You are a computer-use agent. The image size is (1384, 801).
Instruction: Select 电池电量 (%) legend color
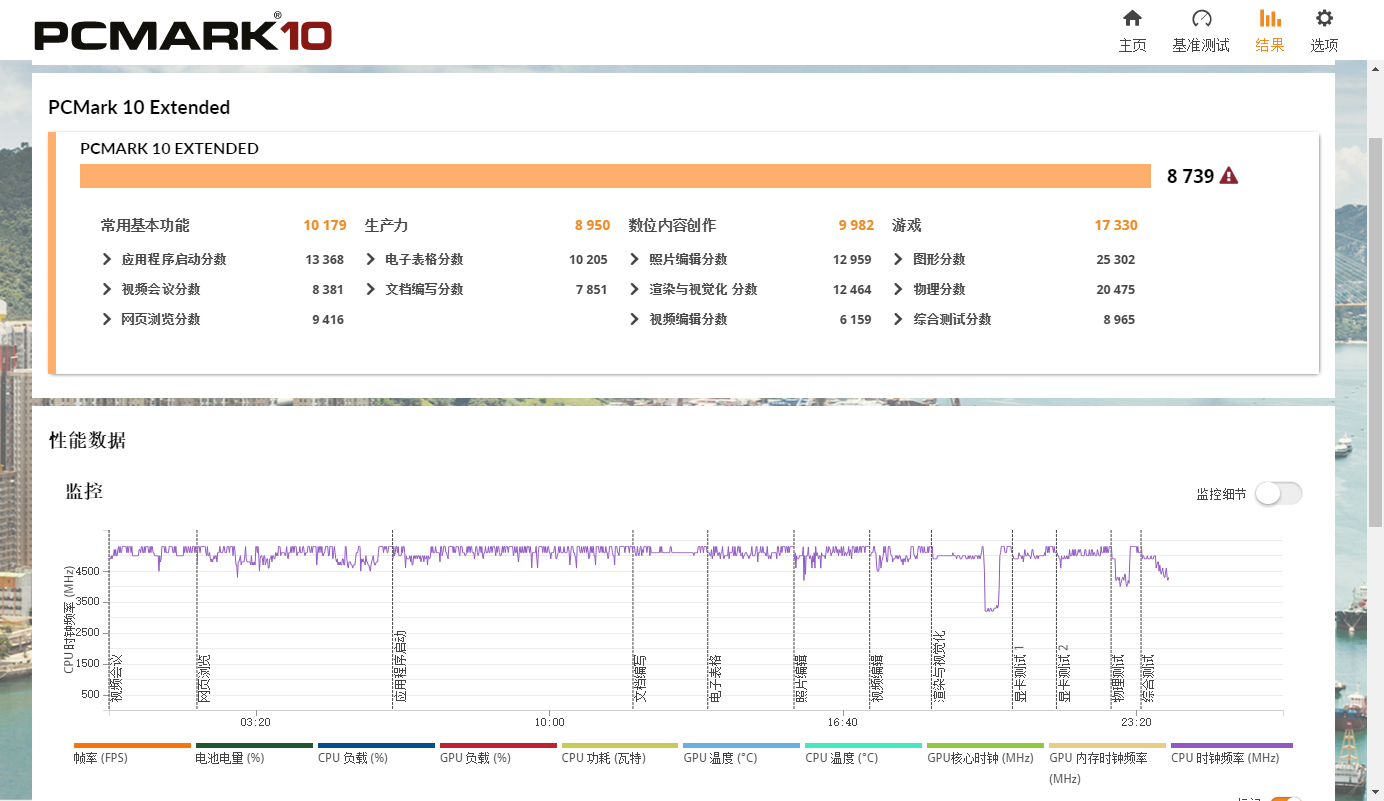(254, 745)
